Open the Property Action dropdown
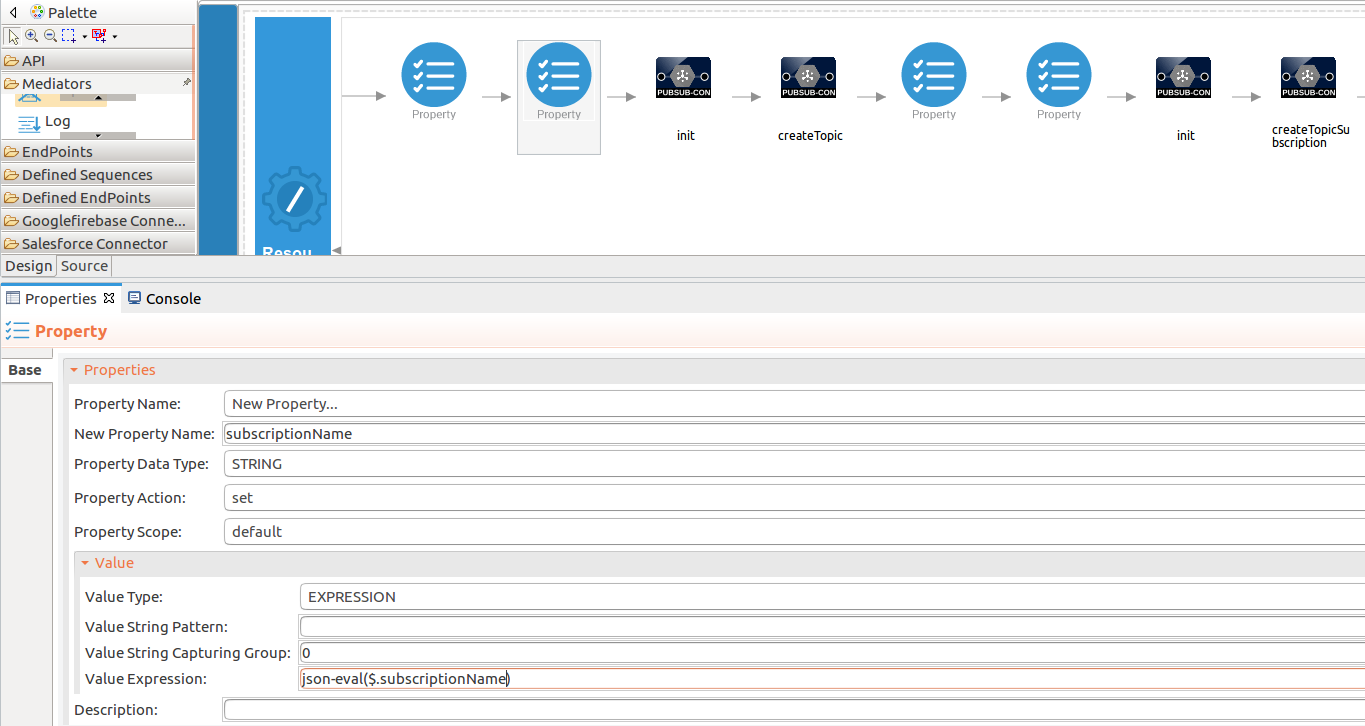 (x=794, y=498)
